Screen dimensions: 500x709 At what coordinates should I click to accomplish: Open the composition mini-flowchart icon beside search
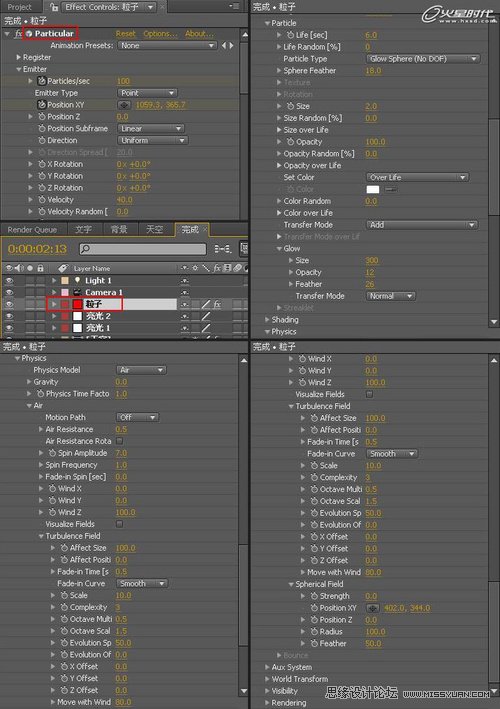pos(222,249)
